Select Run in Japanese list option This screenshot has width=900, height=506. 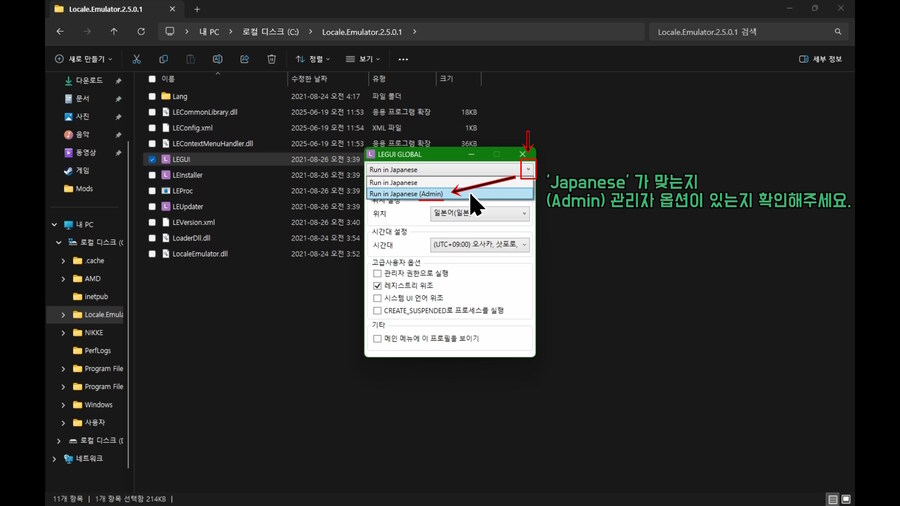(x=449, y=182)
